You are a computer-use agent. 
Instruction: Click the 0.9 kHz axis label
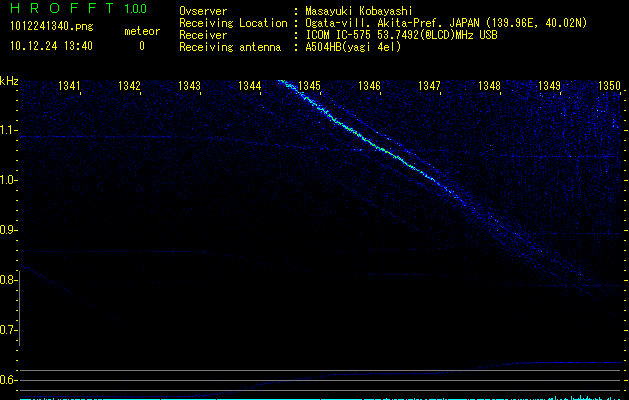9,230
